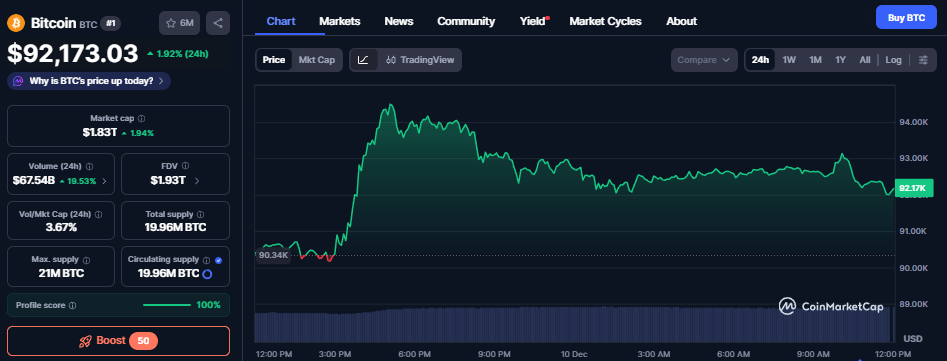Show Total supply info icon
This screenshot has width=947, height=361.
(201, 214)
